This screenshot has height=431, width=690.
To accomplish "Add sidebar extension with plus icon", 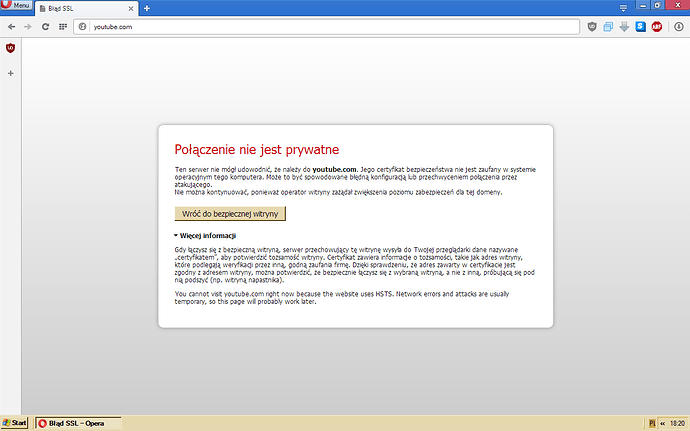I will pos(11,73).
